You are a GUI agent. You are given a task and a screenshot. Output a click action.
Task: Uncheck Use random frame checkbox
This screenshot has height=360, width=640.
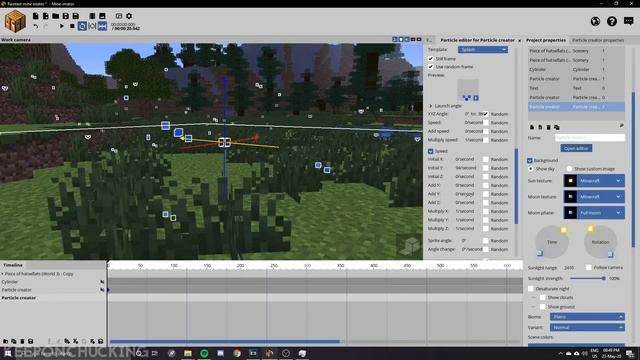(x=431, y=67)
